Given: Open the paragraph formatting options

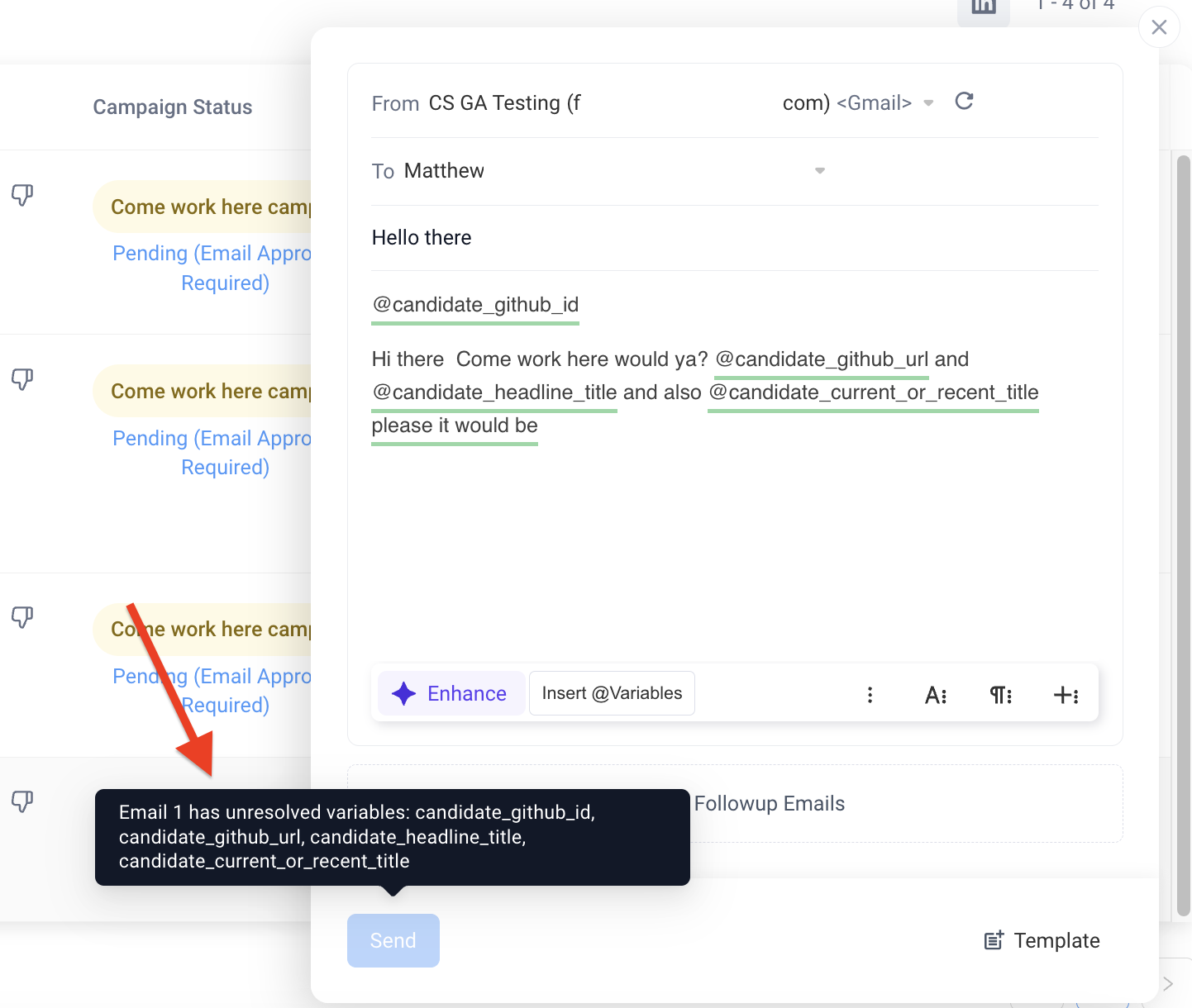Looking at the screenshot, I should pyautogui.click(x=1000, y=695).
